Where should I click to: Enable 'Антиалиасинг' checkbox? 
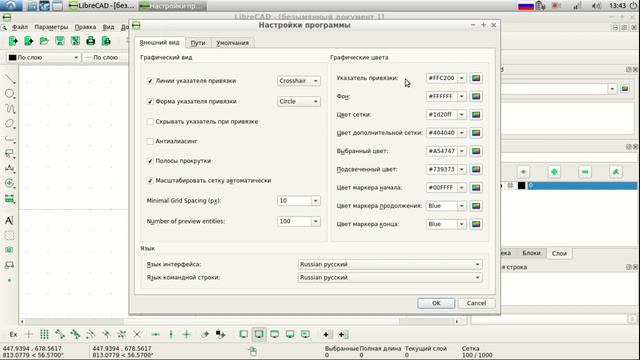coord(150,141)
